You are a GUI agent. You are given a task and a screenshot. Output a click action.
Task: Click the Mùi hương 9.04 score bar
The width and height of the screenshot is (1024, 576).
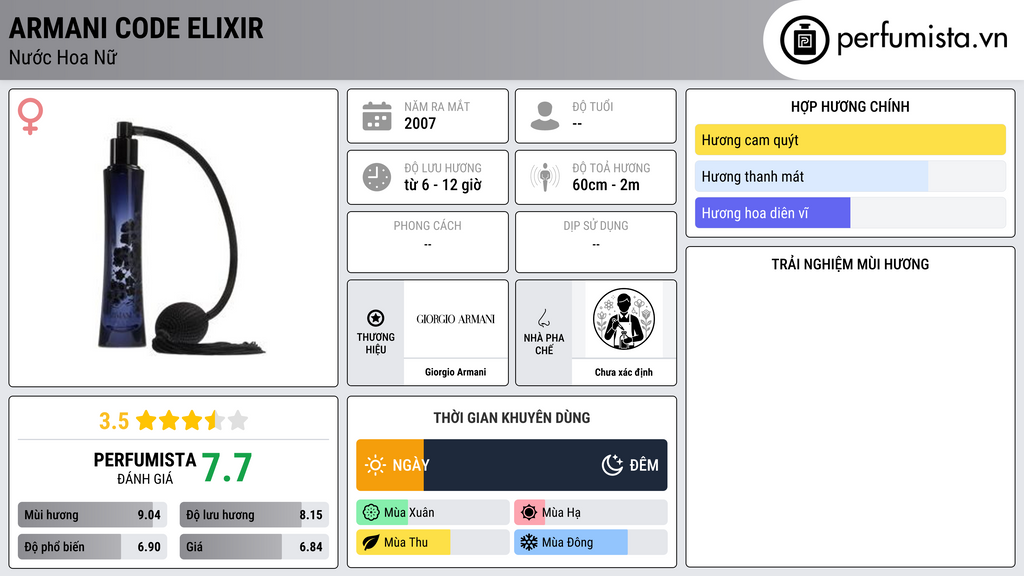92,515
